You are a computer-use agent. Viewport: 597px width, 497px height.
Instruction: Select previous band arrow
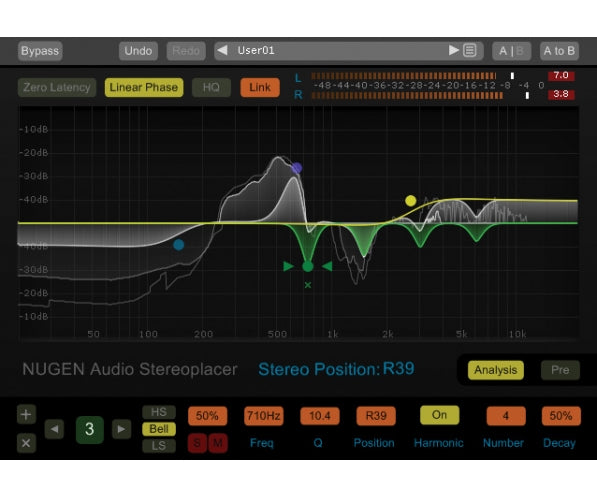tap(54, 429)
